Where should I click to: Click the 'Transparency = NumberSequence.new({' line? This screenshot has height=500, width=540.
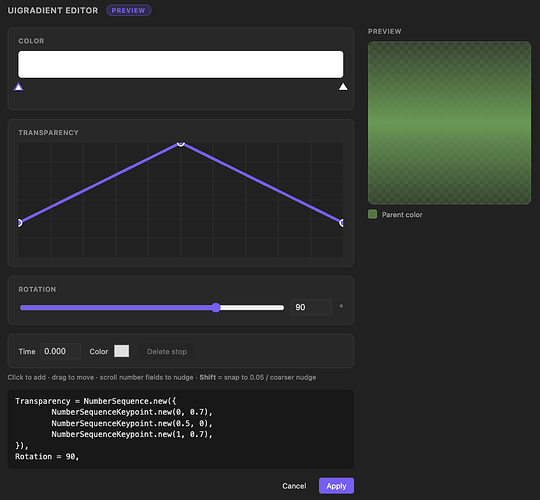[x=95, y=401]
